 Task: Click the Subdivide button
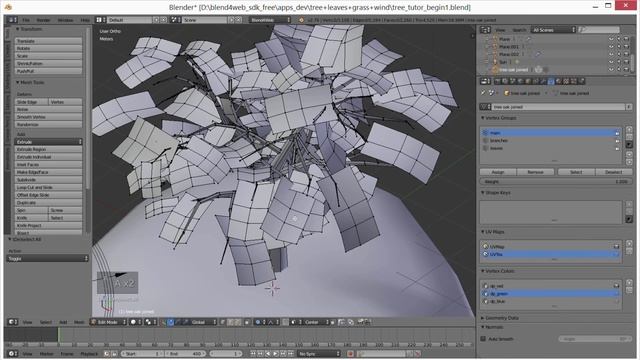49,180
